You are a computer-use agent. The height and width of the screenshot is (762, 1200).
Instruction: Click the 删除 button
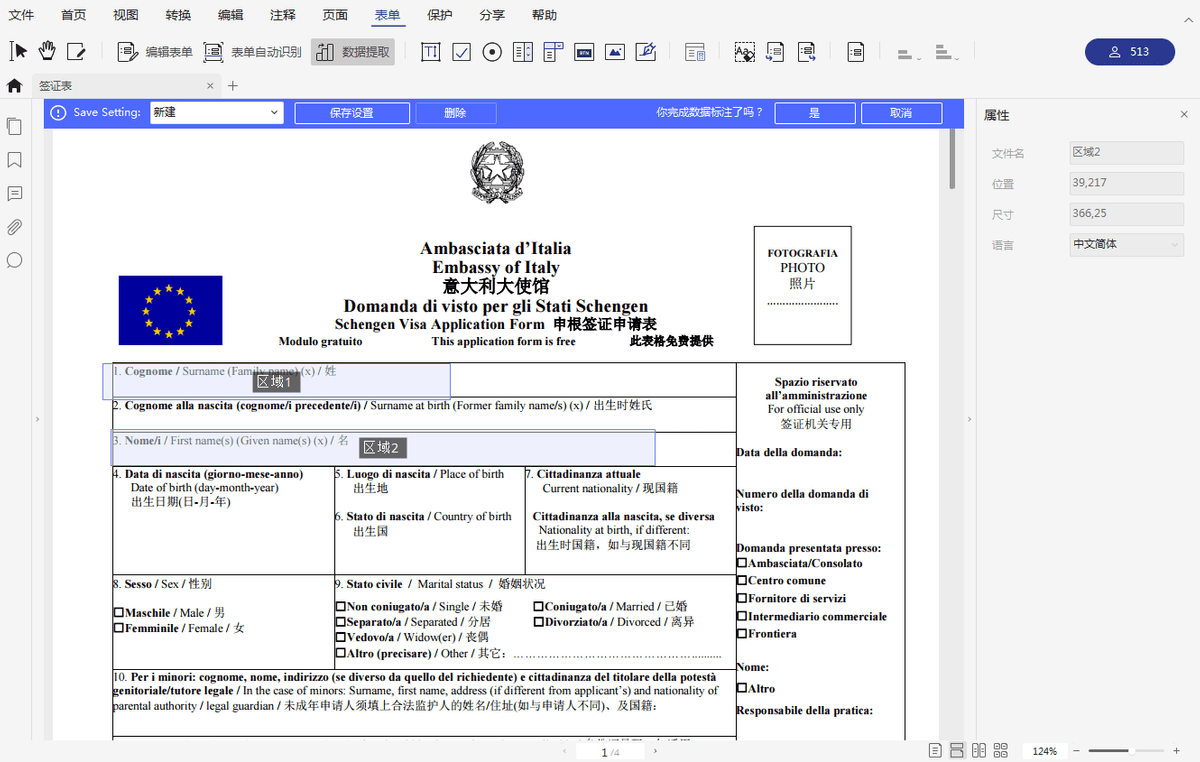click(x=456, y=113)
